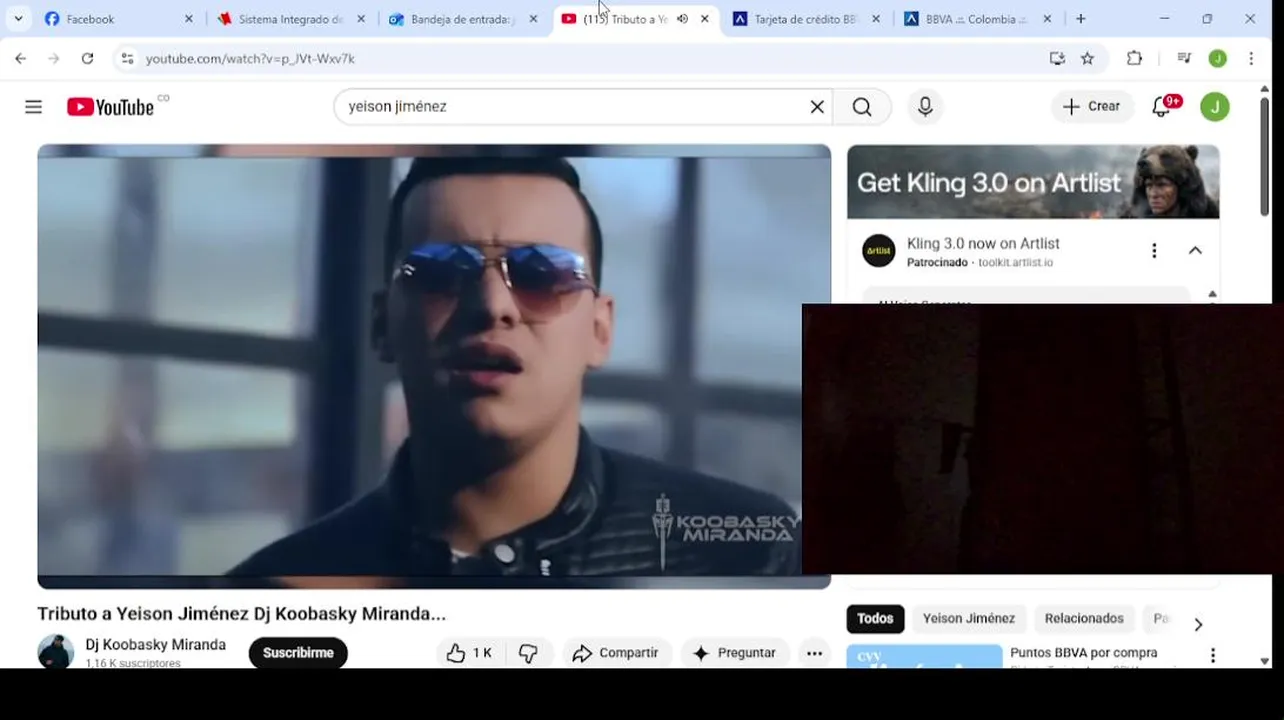This screenshot has width=1284, height=720.
Task: Bookmark this page with the star
Action: pos(1088,59)
